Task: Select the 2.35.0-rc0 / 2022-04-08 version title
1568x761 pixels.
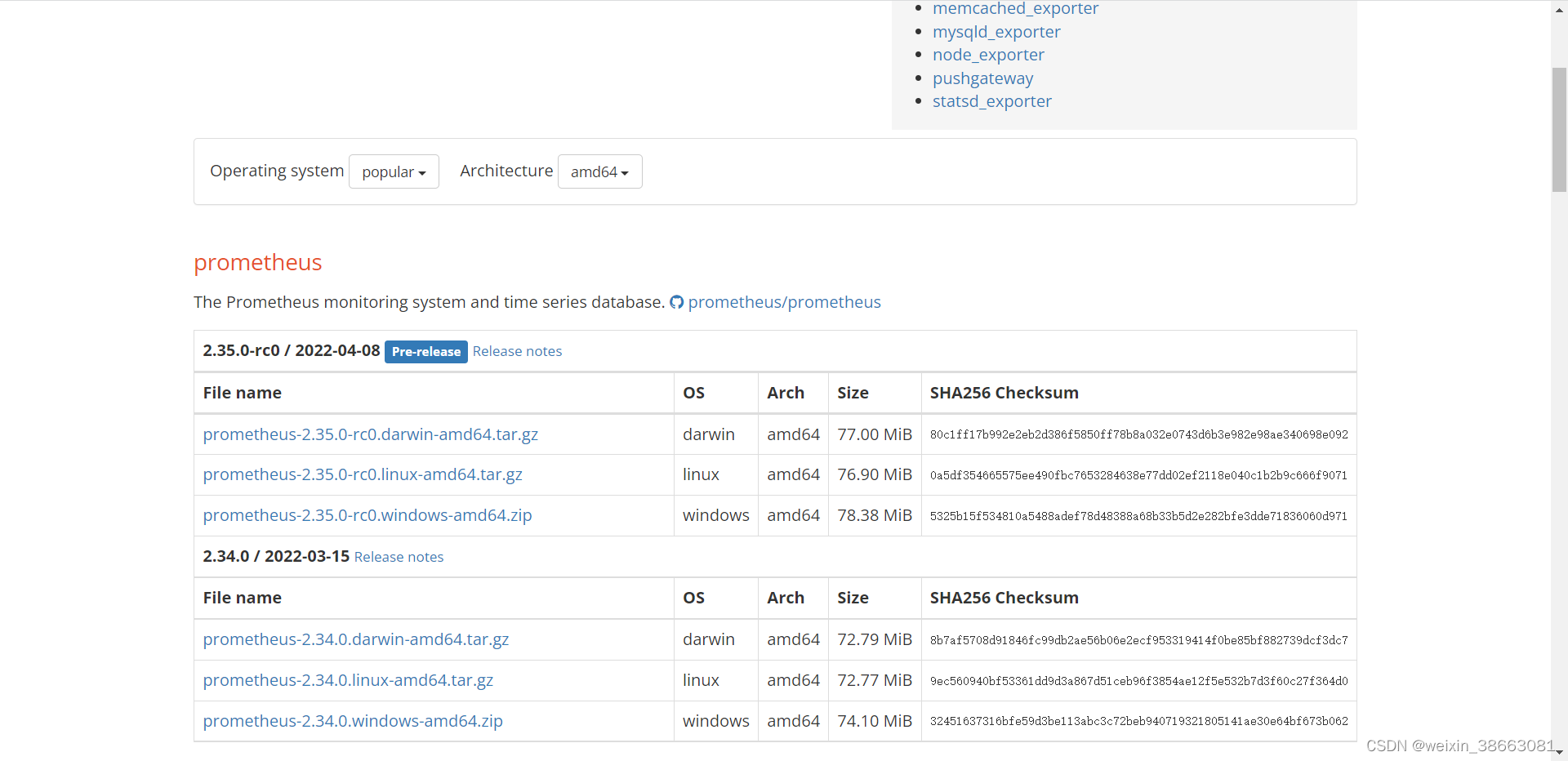Action: pos(292,350)
